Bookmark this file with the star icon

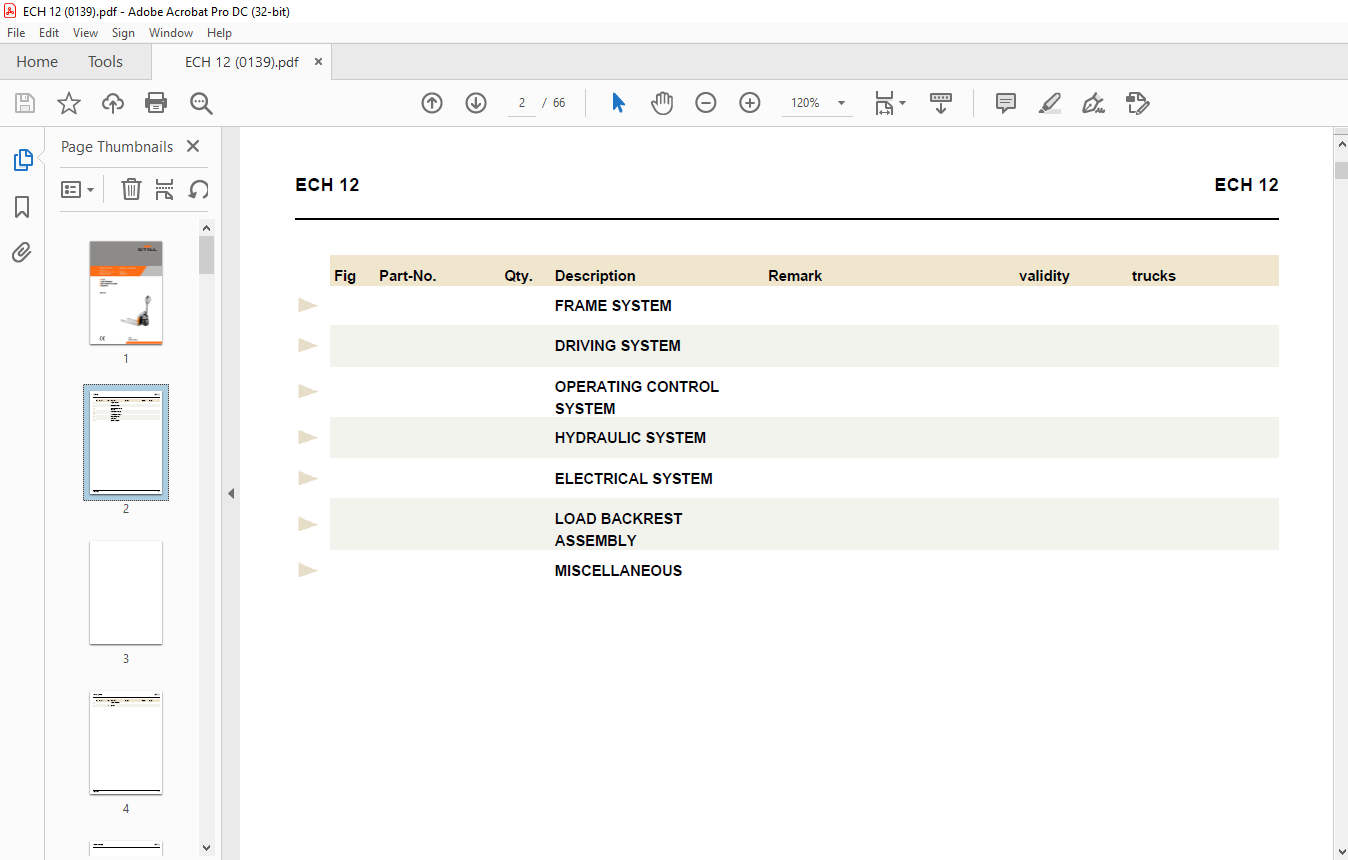point(68,103)
